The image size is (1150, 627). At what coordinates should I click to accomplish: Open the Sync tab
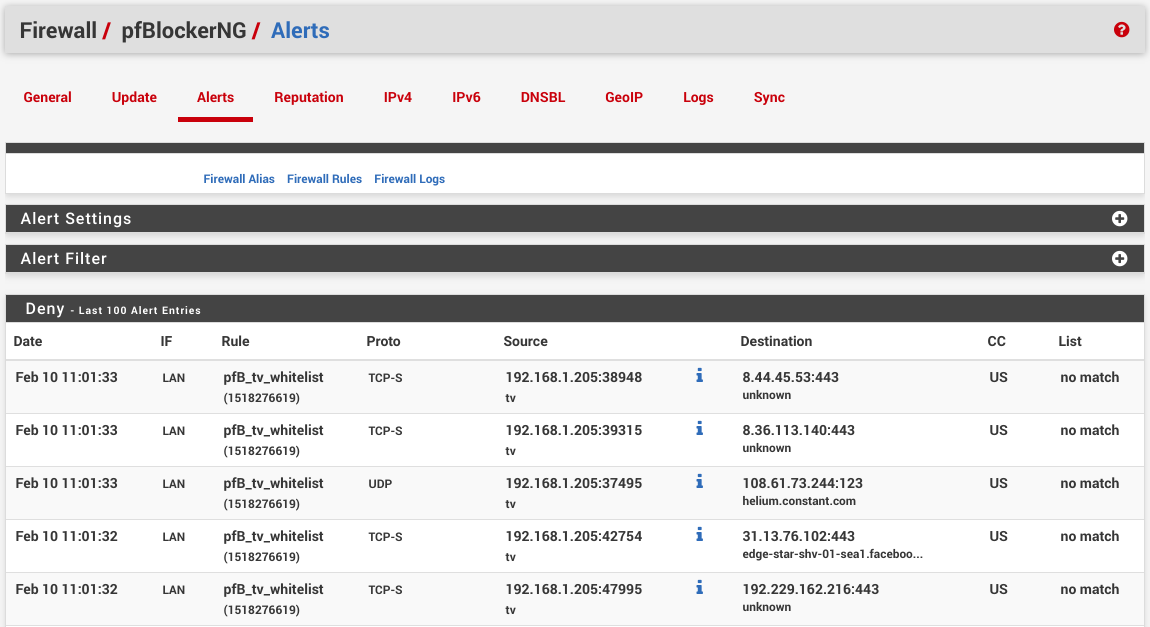pyautogui.click(x=769, y=98)
